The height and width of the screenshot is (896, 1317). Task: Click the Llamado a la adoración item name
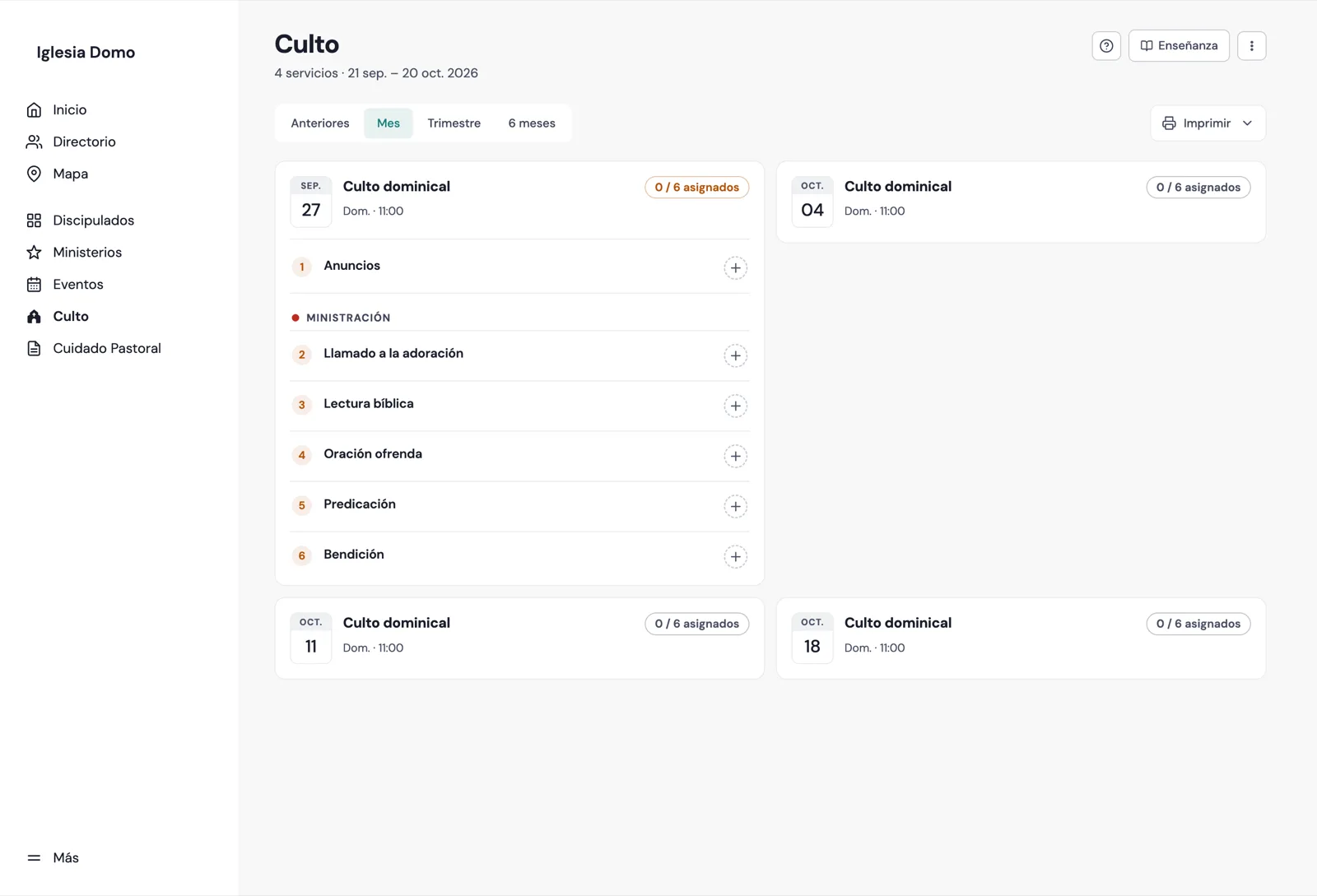[x=393, y=354]
